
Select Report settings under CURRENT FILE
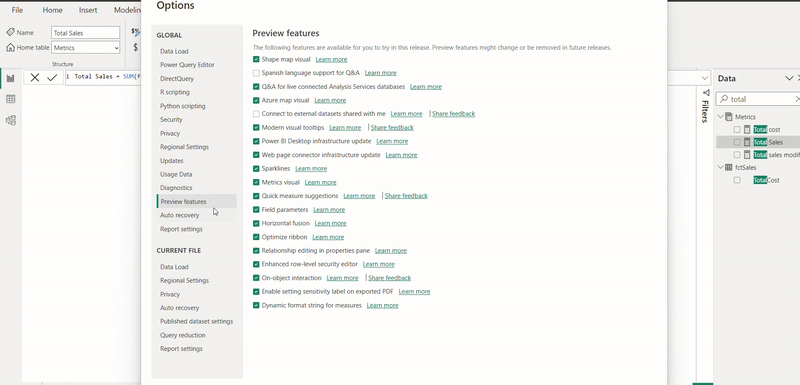click(181, 349)
